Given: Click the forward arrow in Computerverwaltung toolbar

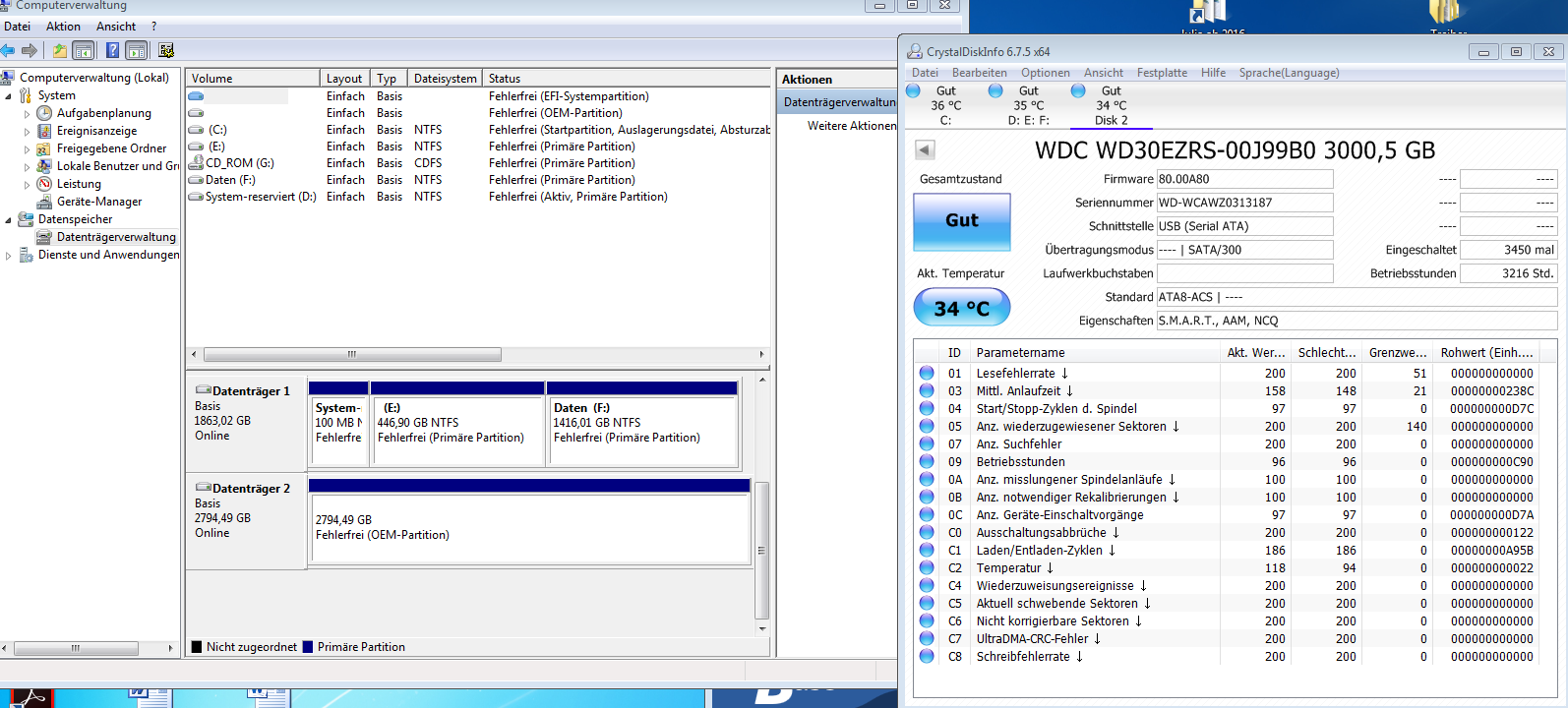Looking at the screenshot, I should 30,50.
